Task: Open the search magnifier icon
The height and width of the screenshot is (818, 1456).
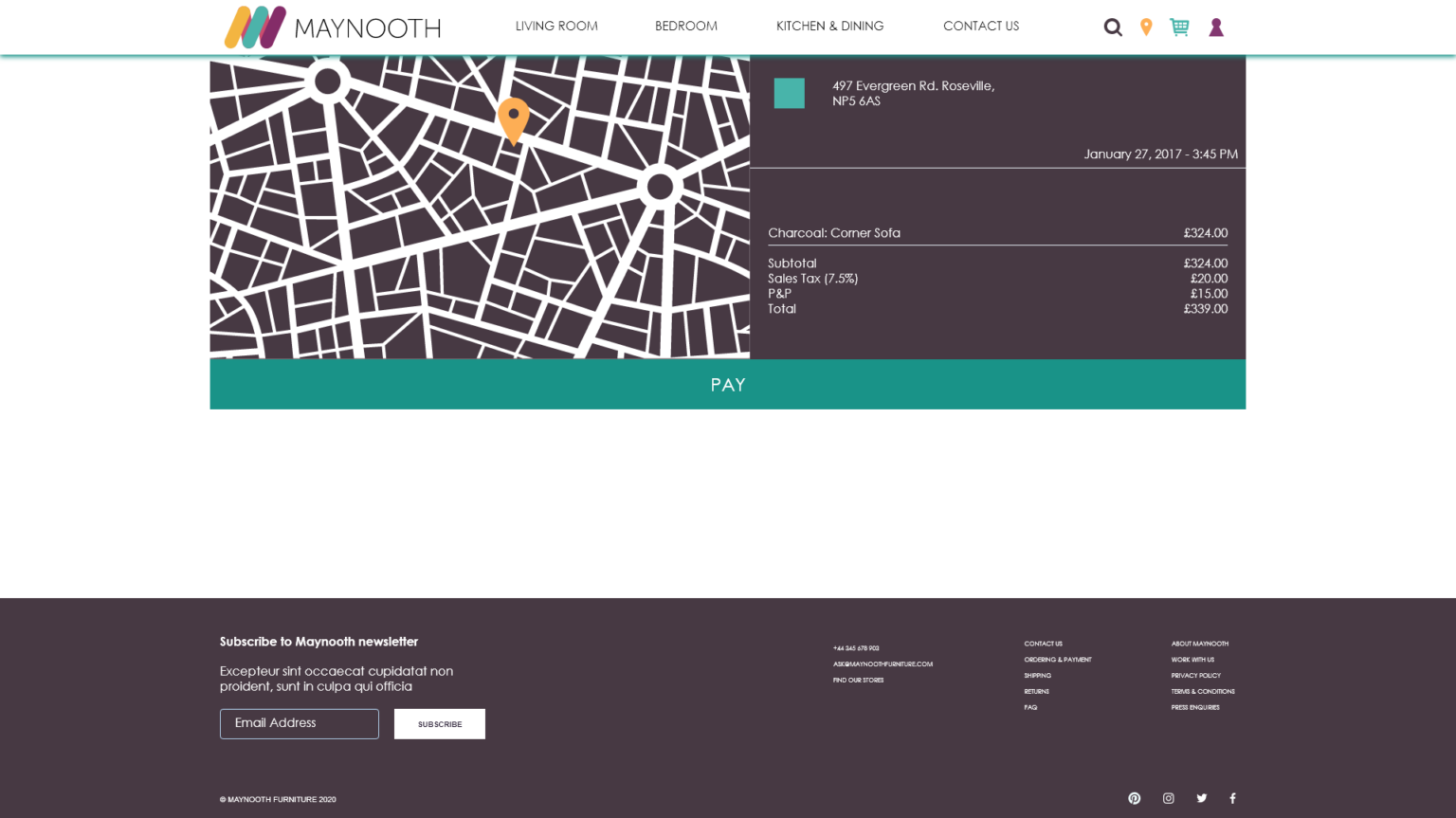Action: (1113, 27)
